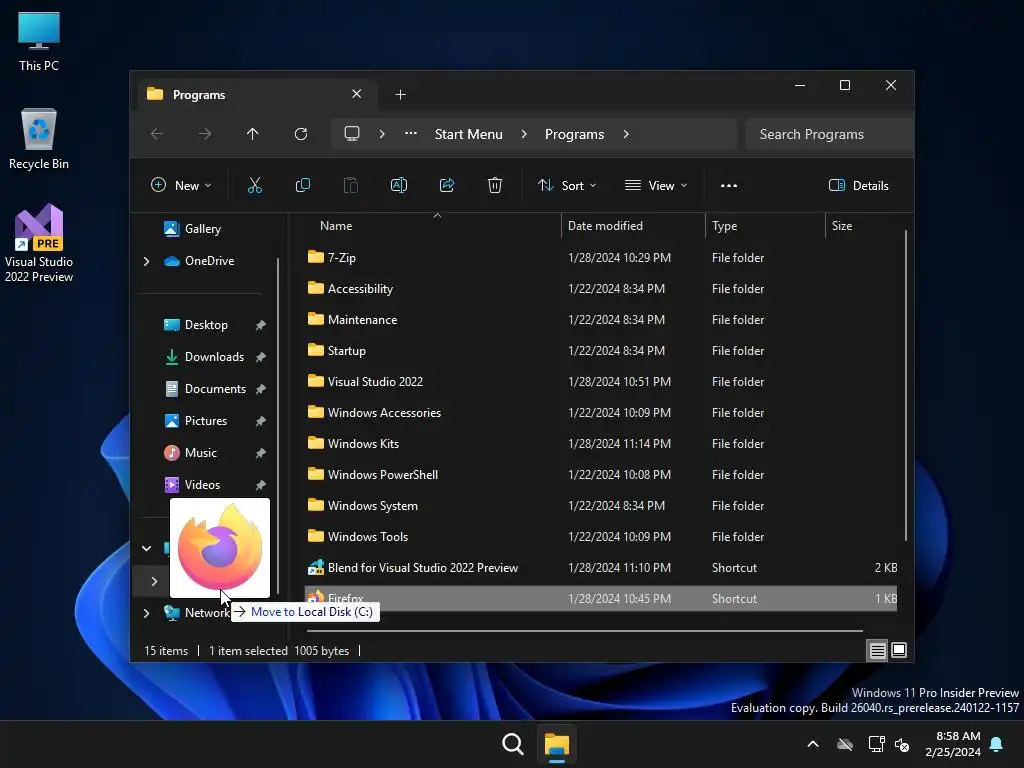The width and height of the screenshot is (1024, 768).
Task: Click the network tray icon
Action: 876,744
